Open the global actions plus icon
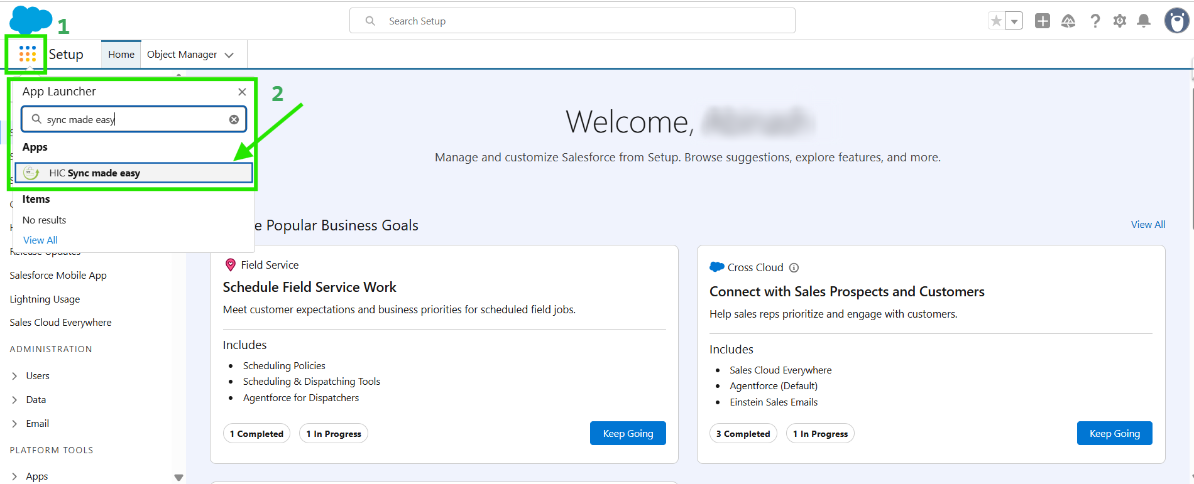 [x=1042, y=21]
